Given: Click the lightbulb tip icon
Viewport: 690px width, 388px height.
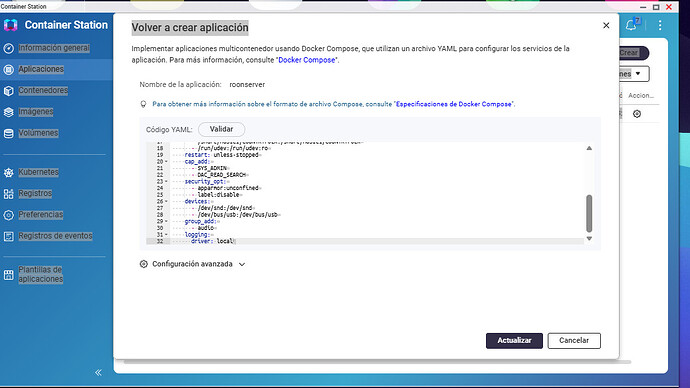Looking at the screenshot, I should point(143,104).
